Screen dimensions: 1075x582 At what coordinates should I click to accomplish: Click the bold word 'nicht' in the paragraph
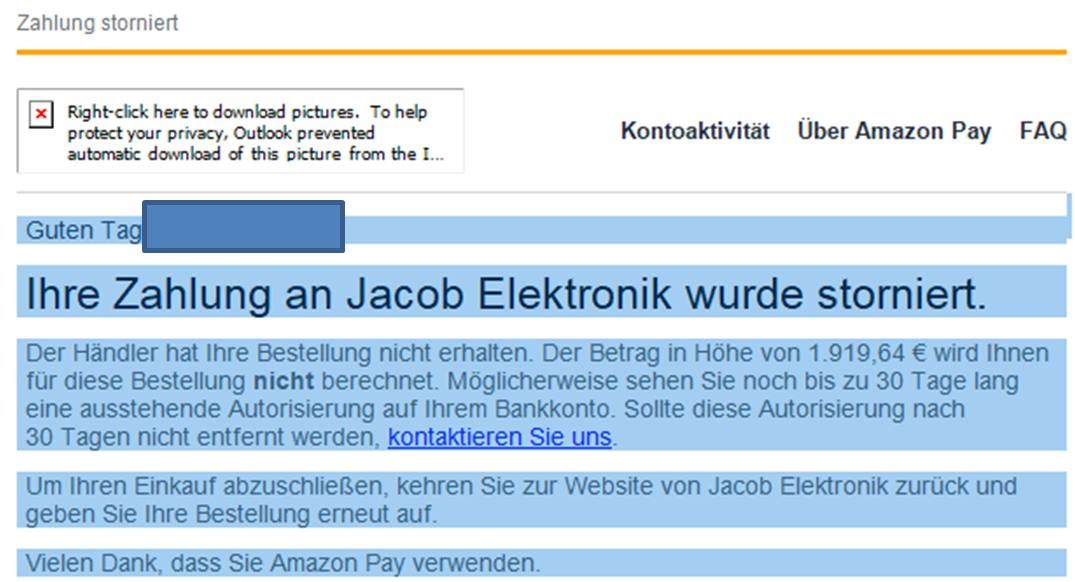284,381
